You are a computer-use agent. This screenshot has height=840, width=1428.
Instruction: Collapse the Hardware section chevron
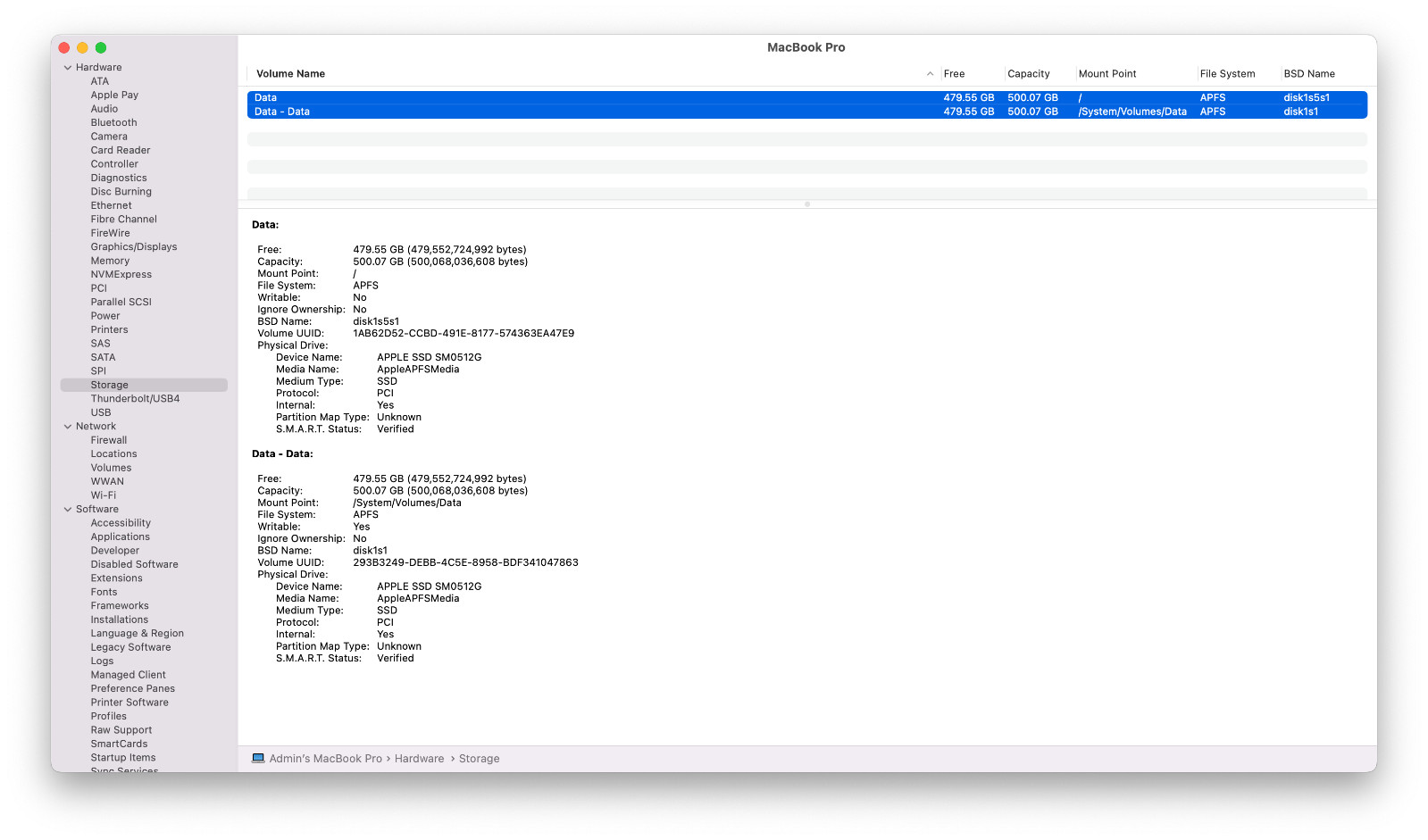(68, 68)
